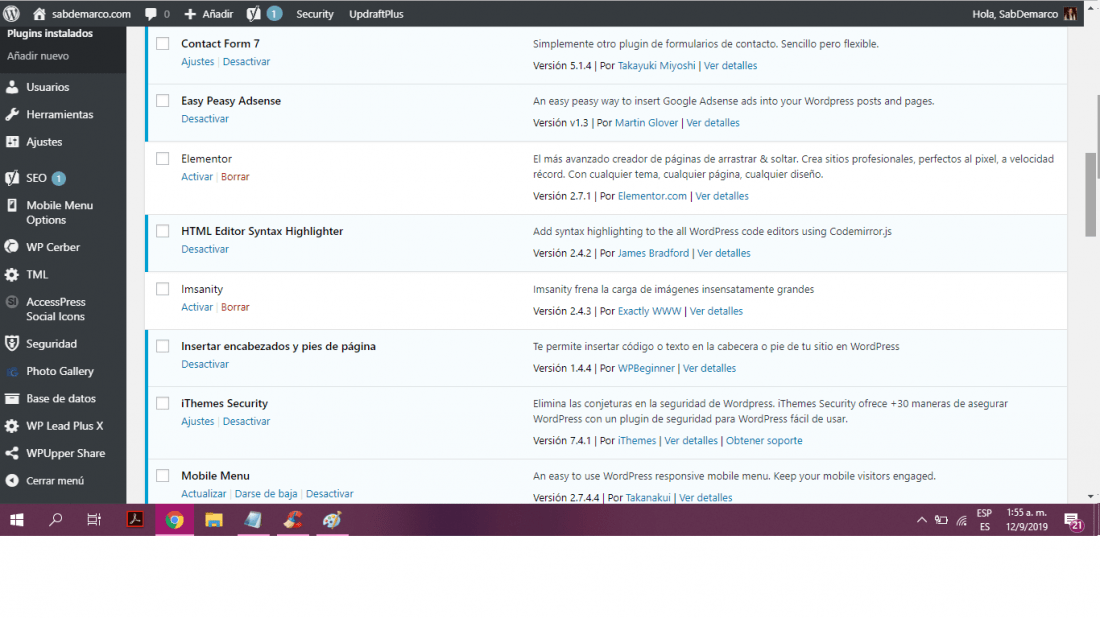Click the network Wi-Fi tray icon
This screenshot has width=1100, height=618.
(962, 520)
